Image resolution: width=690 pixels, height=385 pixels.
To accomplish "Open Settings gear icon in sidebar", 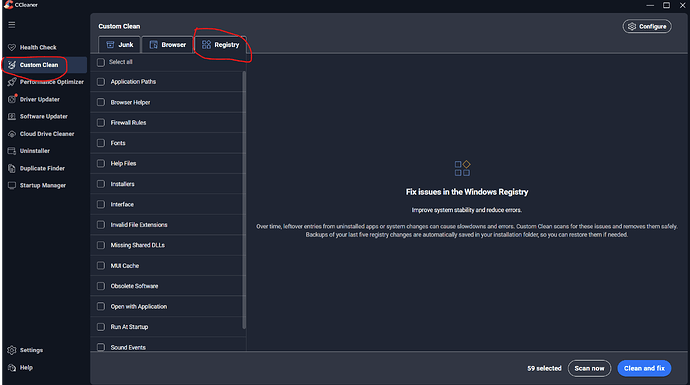I will click(x=12, y=350).
